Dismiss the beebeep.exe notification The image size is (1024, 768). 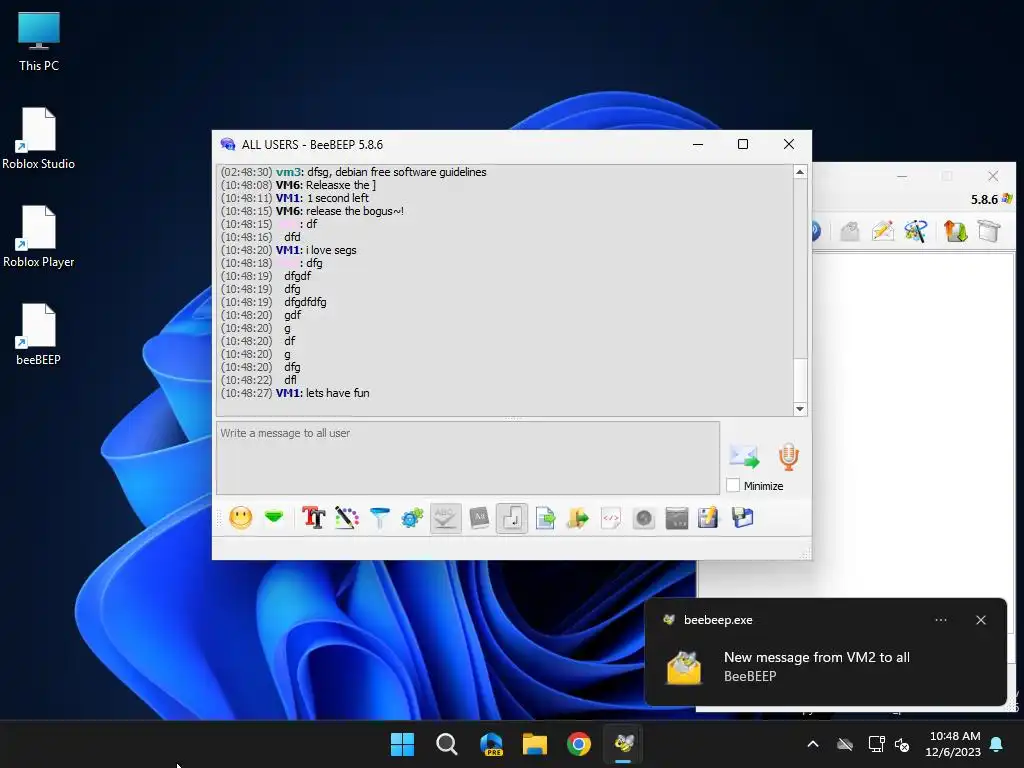(x=981, y=620)
